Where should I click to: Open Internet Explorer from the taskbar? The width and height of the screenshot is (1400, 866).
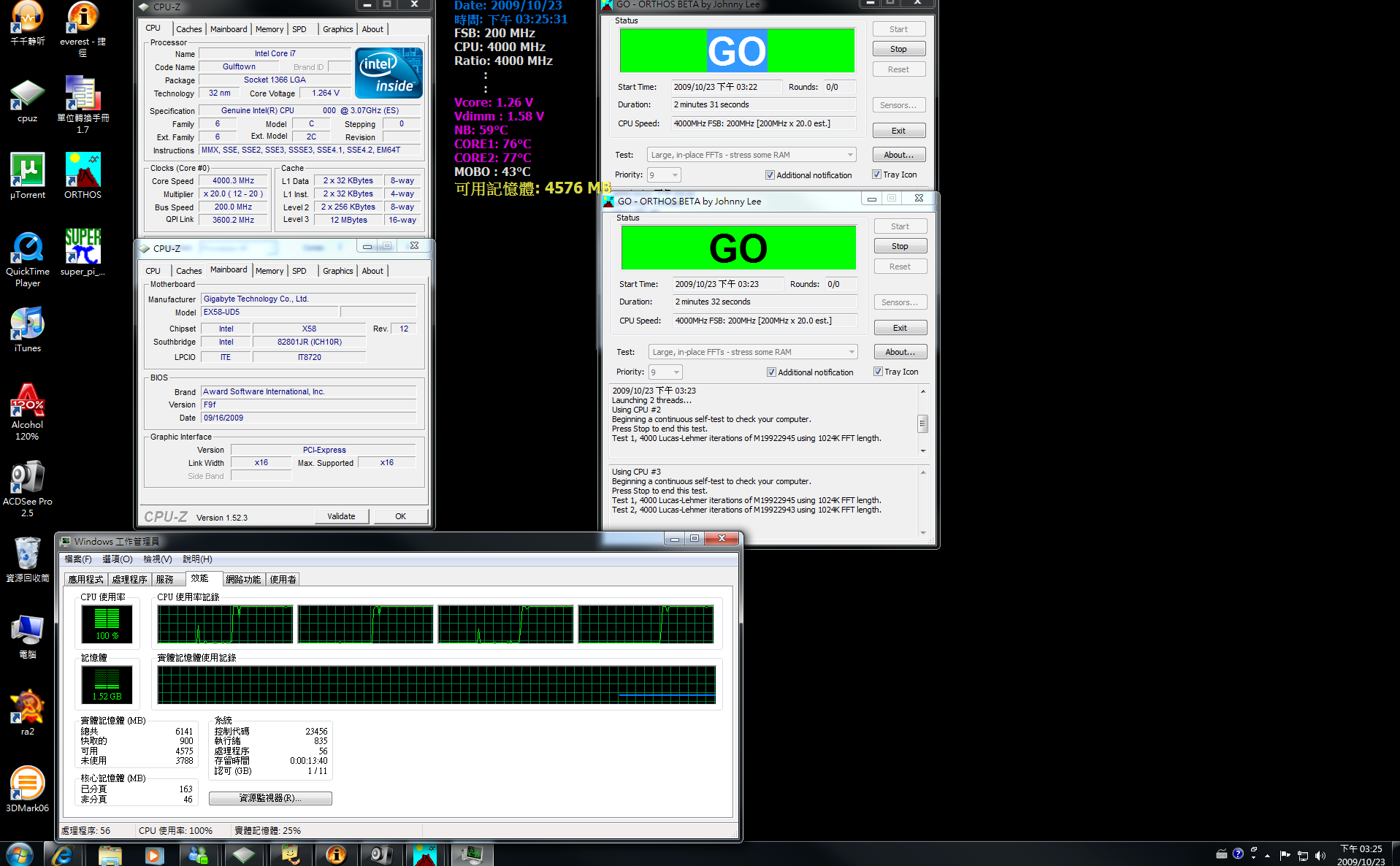tap(63, 854)
